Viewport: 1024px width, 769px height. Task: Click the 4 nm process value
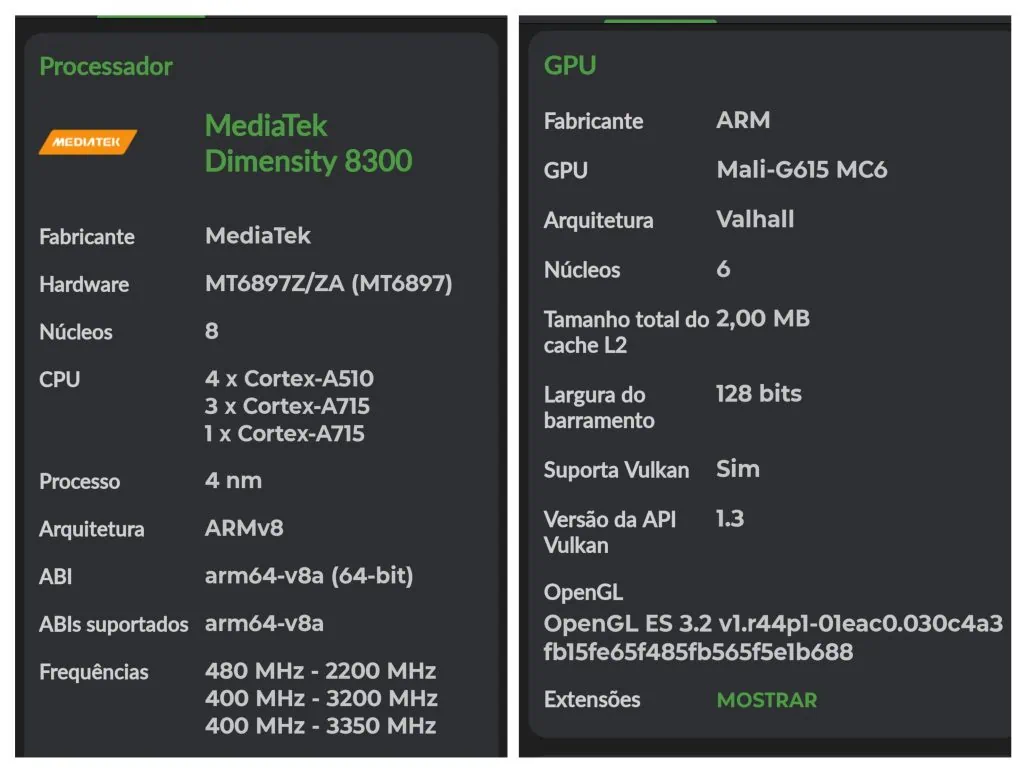click(x=233, y=481)
